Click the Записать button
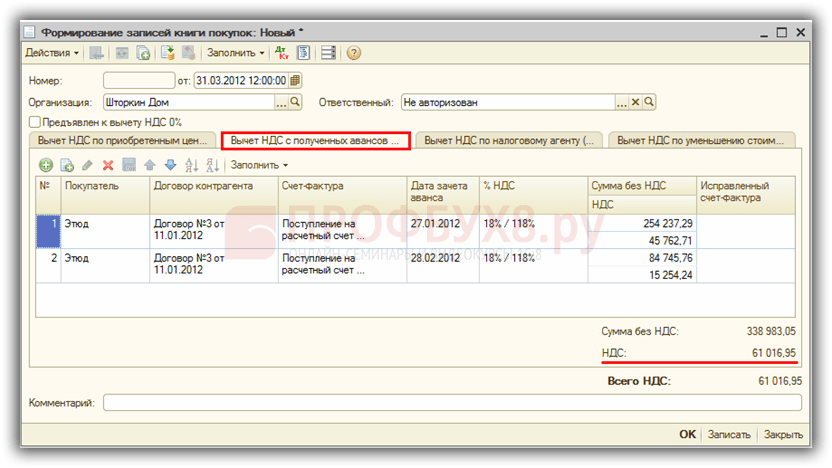This screenshot has height=468, width=832. pos(729,435)
